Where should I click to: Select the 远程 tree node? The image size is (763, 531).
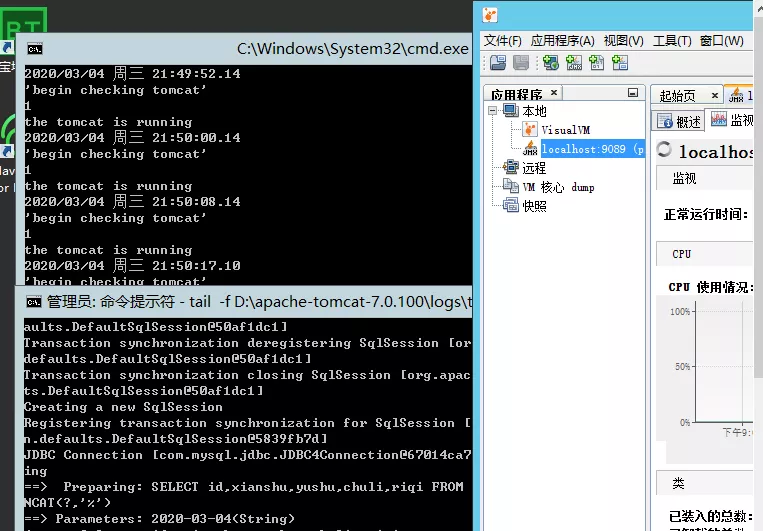(534, 168)
